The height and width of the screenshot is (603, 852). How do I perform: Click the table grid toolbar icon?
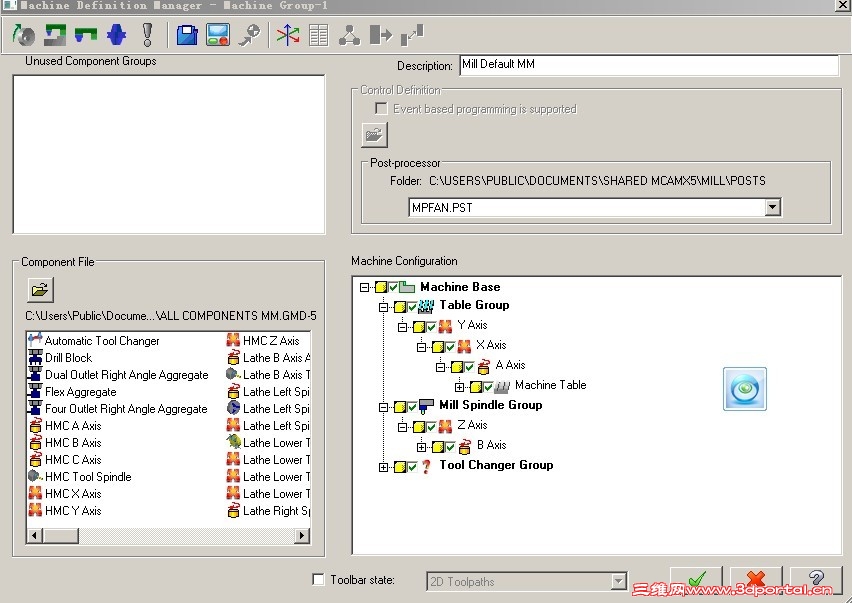tap(318, 35)
